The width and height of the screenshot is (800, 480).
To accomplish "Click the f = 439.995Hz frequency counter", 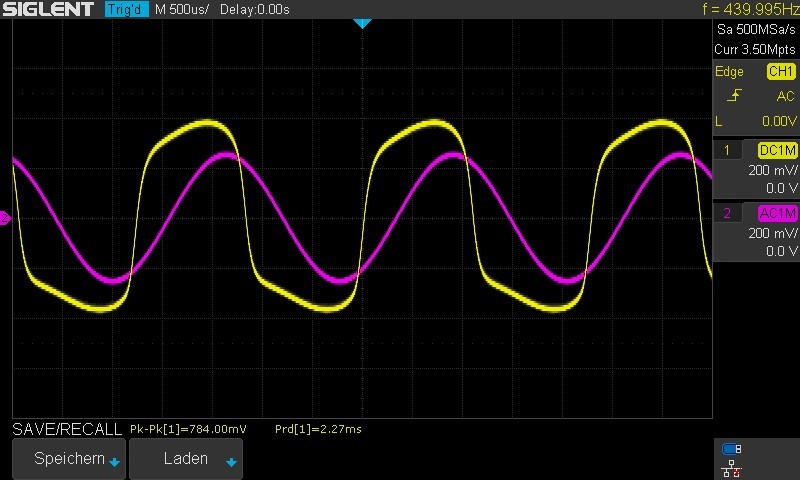I will (x=750, y=9).
